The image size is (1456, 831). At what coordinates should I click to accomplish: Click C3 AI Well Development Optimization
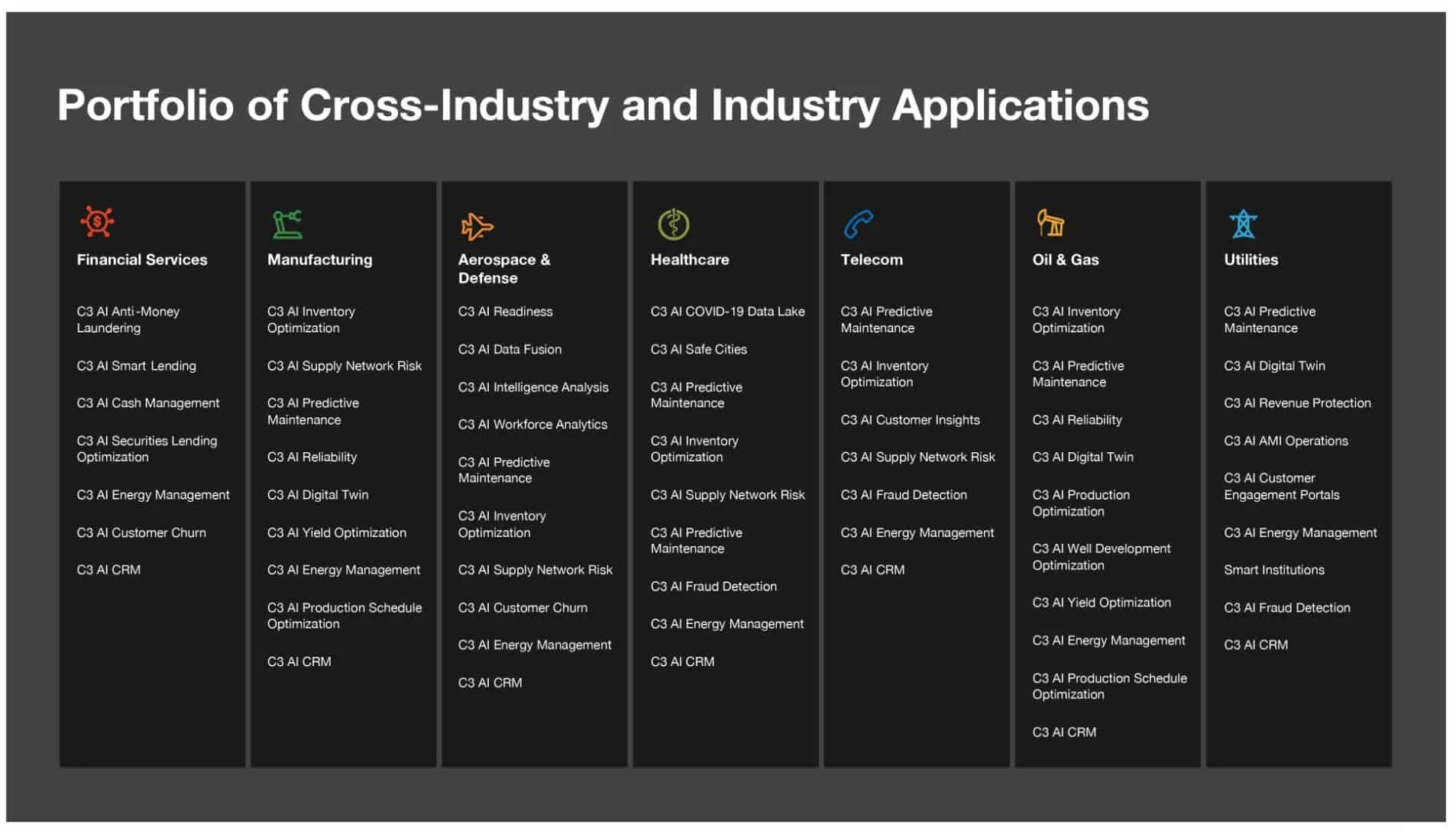point(1102,558)
